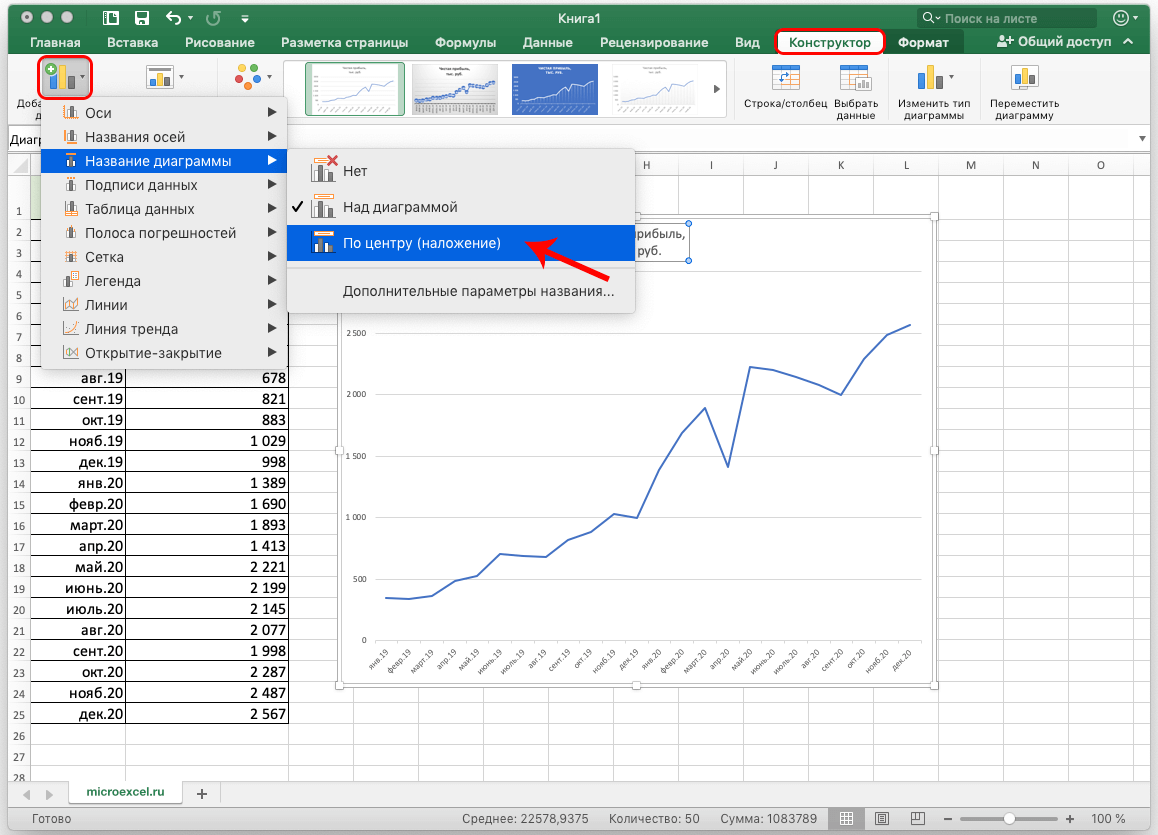The height and width of the screenshot is (835, 1158).
Task: Select the microexcel.ru sheet tab
Action: 125,791
